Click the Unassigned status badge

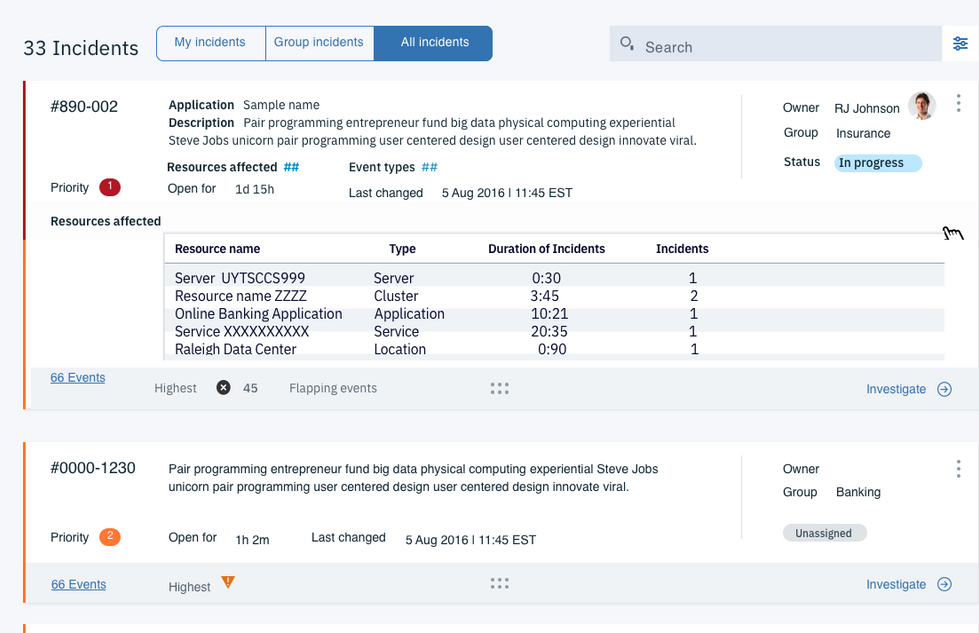[x=824, y=533]
